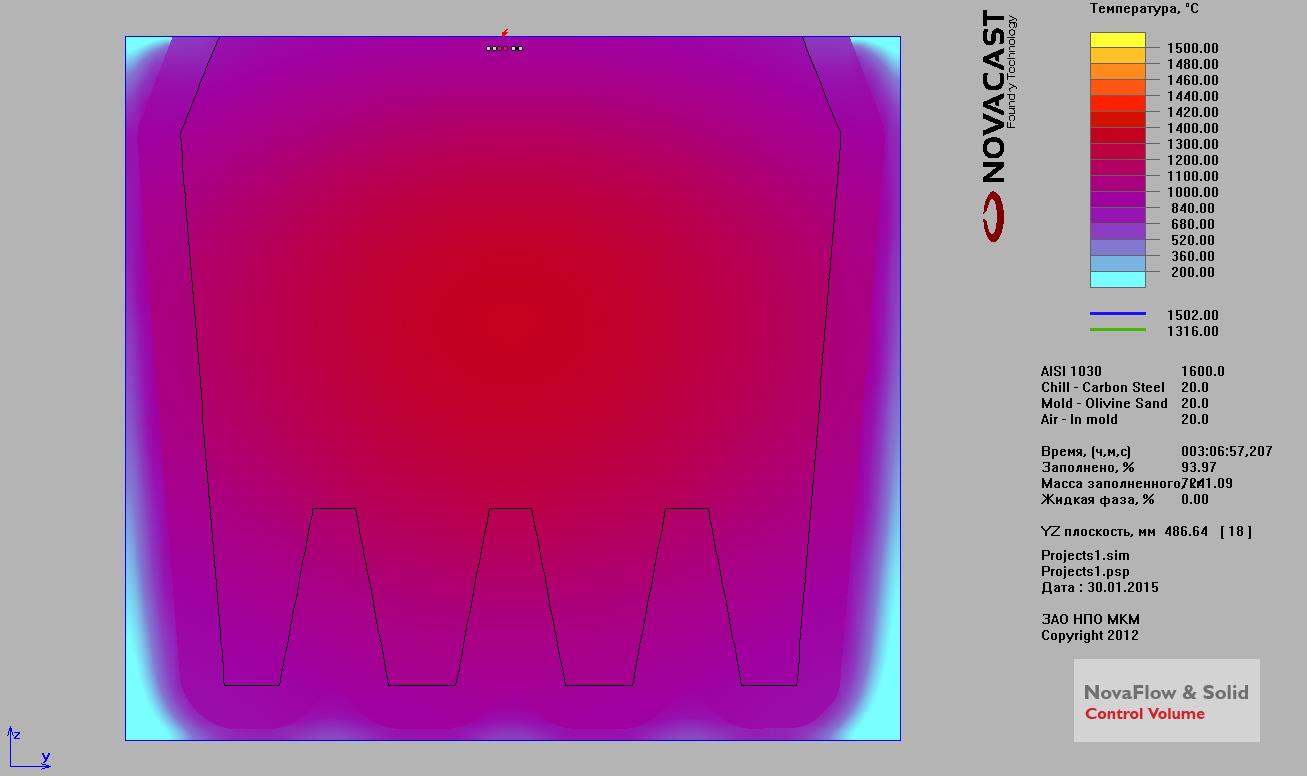Select the sensor point markers on the casting
1307x776 pixels.
click(x=504, y=48)
